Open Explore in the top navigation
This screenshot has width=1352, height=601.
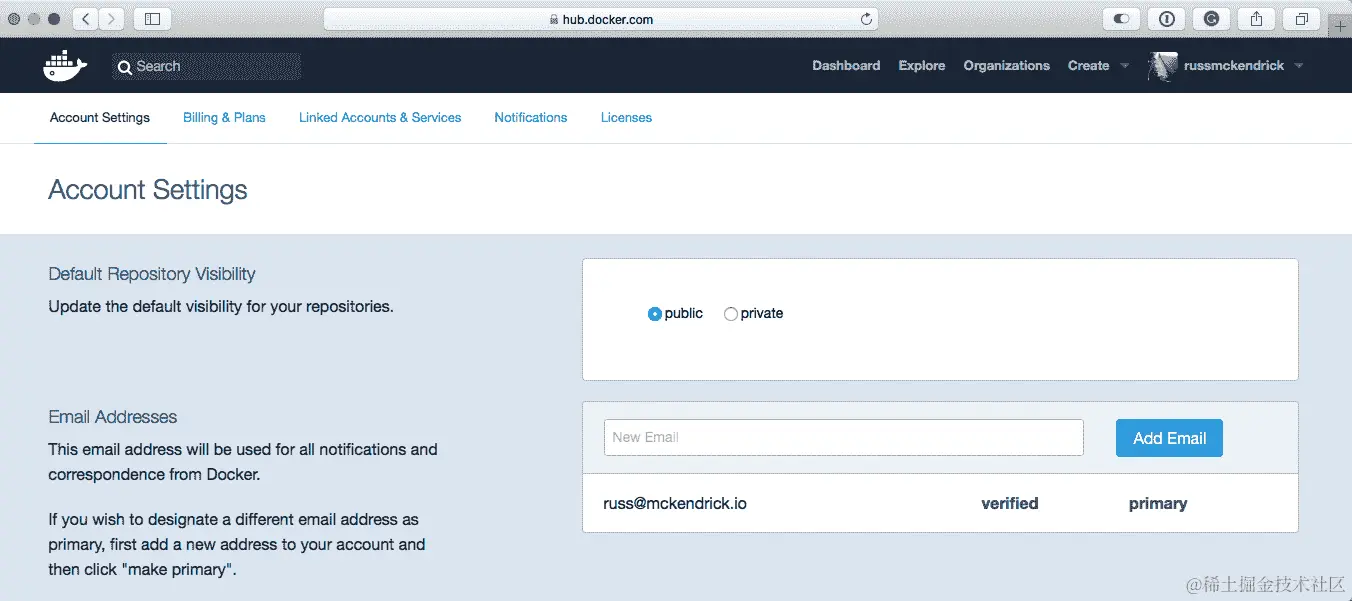tap(922, 66)
